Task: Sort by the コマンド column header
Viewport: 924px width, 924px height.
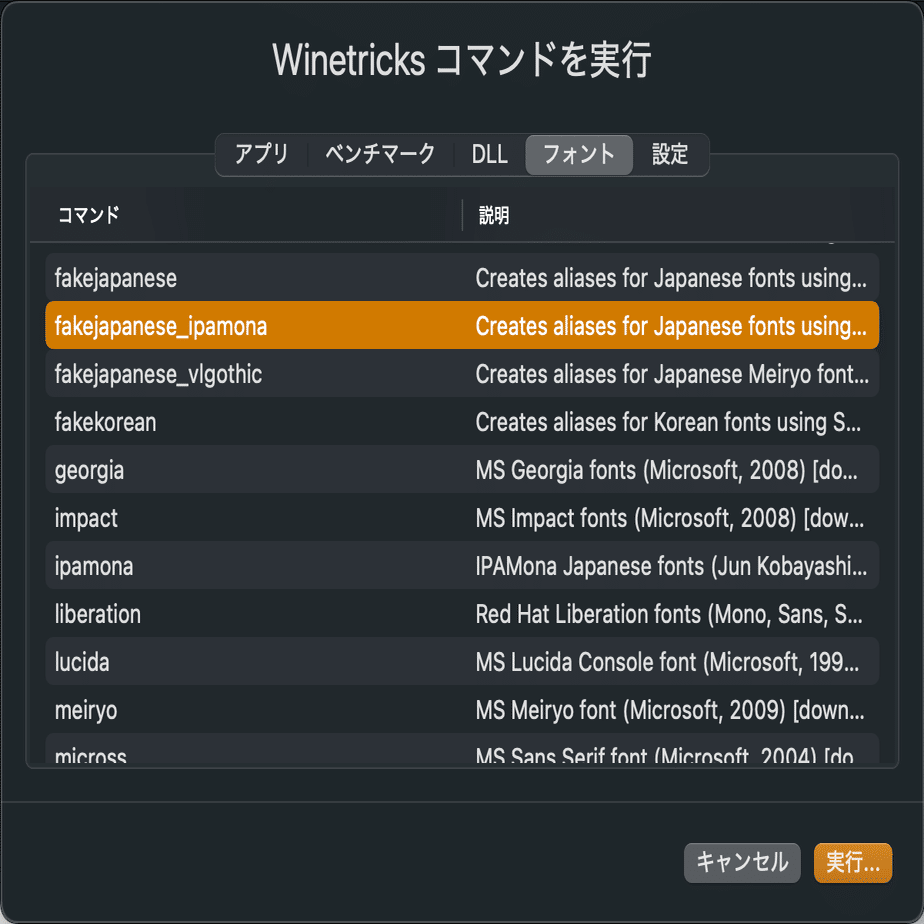Action: 250,215
